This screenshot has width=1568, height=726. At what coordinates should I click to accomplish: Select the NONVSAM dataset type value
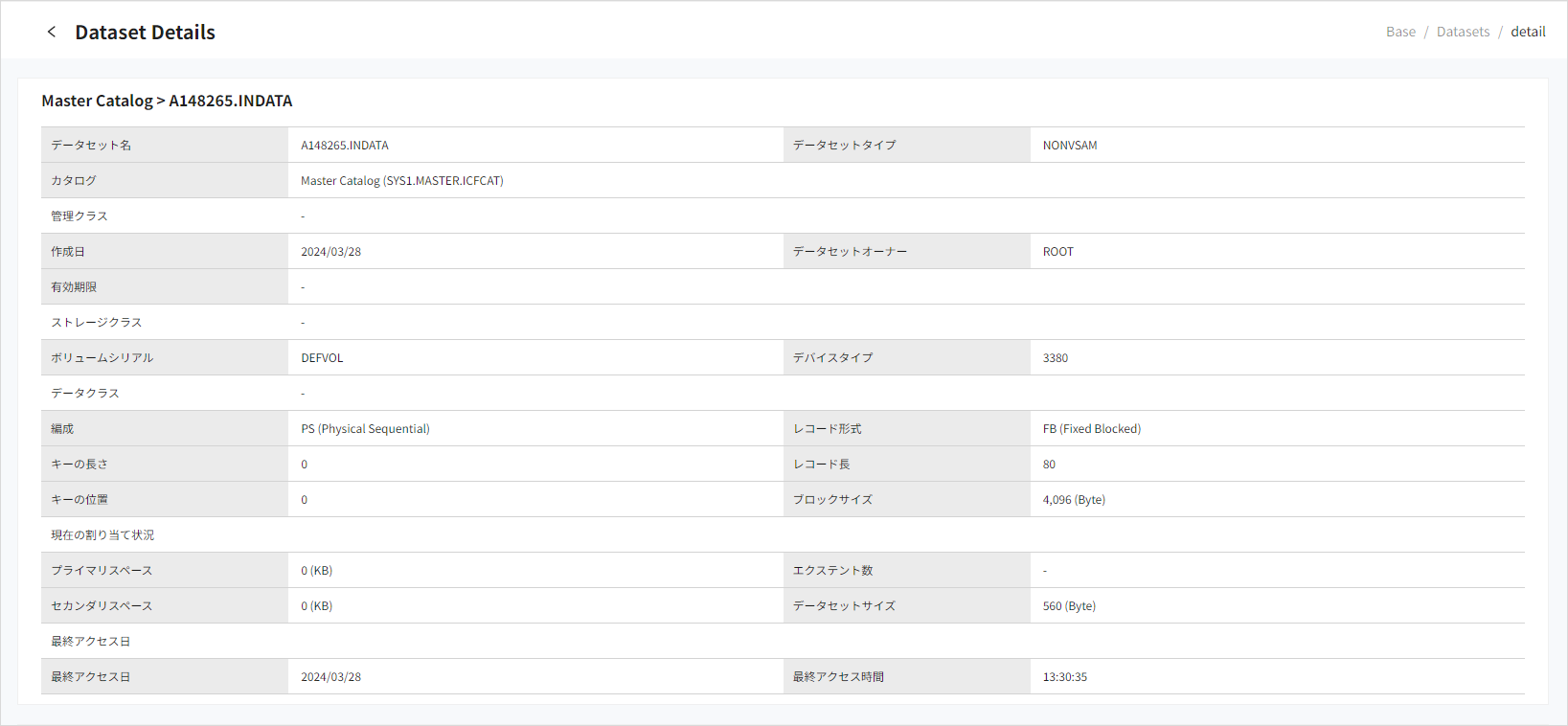click(x=1070, y=146)
